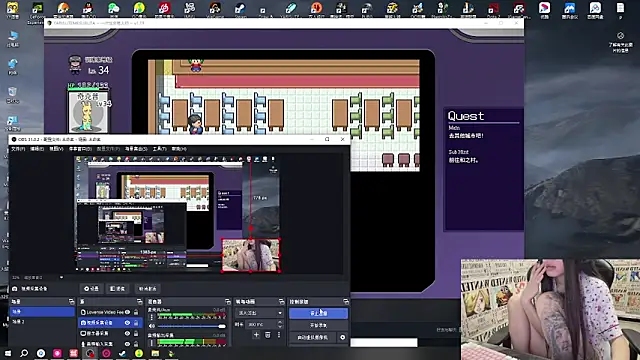Adjust the Mic/Aux volume slider
Screen dimensions: 640x360
coord(191,326)
